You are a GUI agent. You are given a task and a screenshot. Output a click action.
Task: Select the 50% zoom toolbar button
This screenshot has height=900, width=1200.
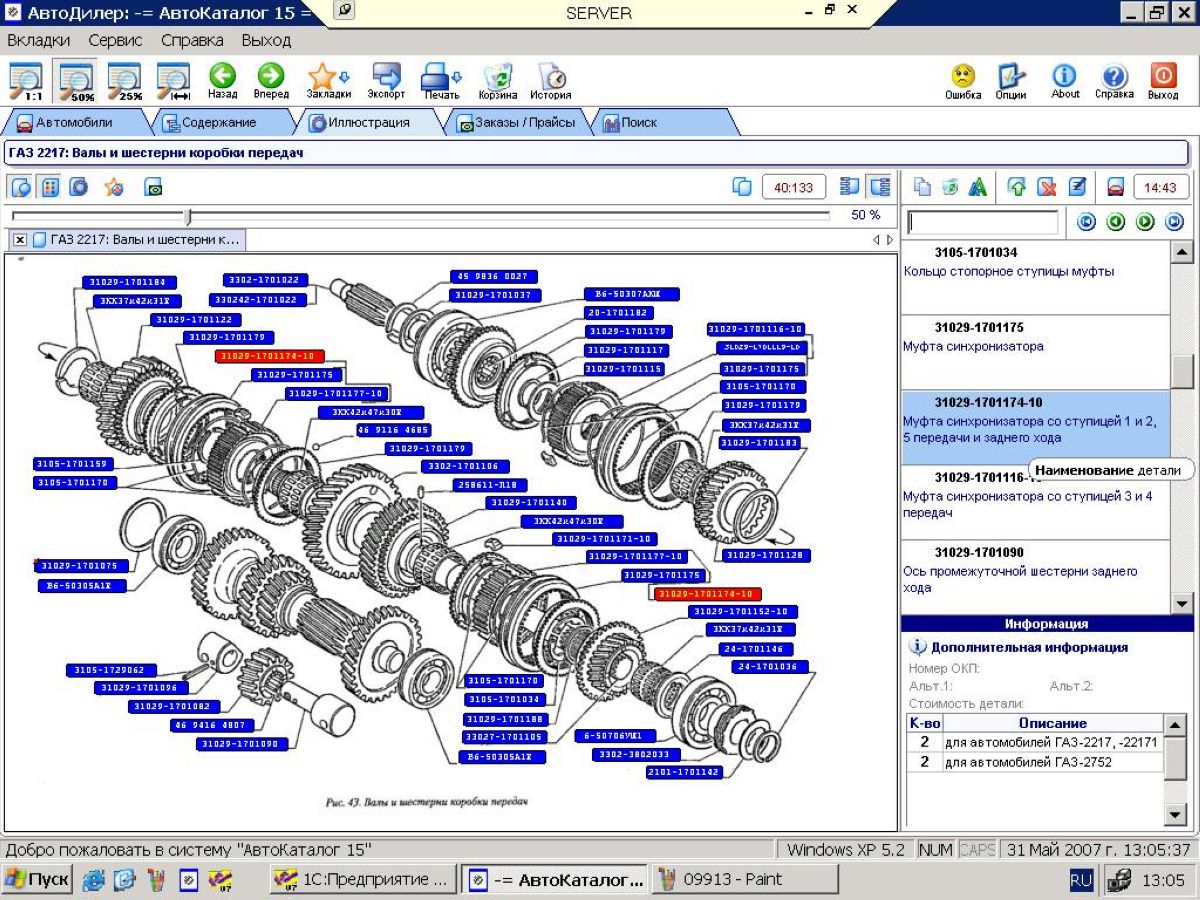tap(76, 81)
